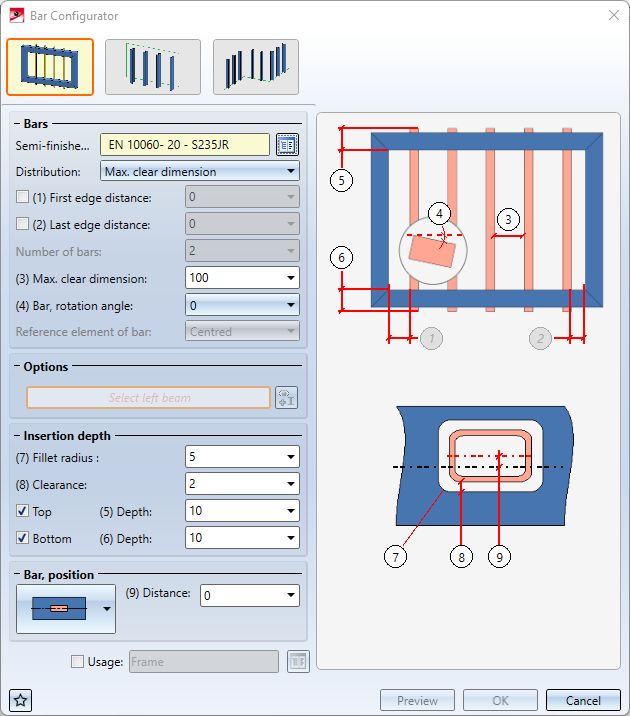
Task: Open semi-finished product catalogue icon
Action: [x=288, y=145]
